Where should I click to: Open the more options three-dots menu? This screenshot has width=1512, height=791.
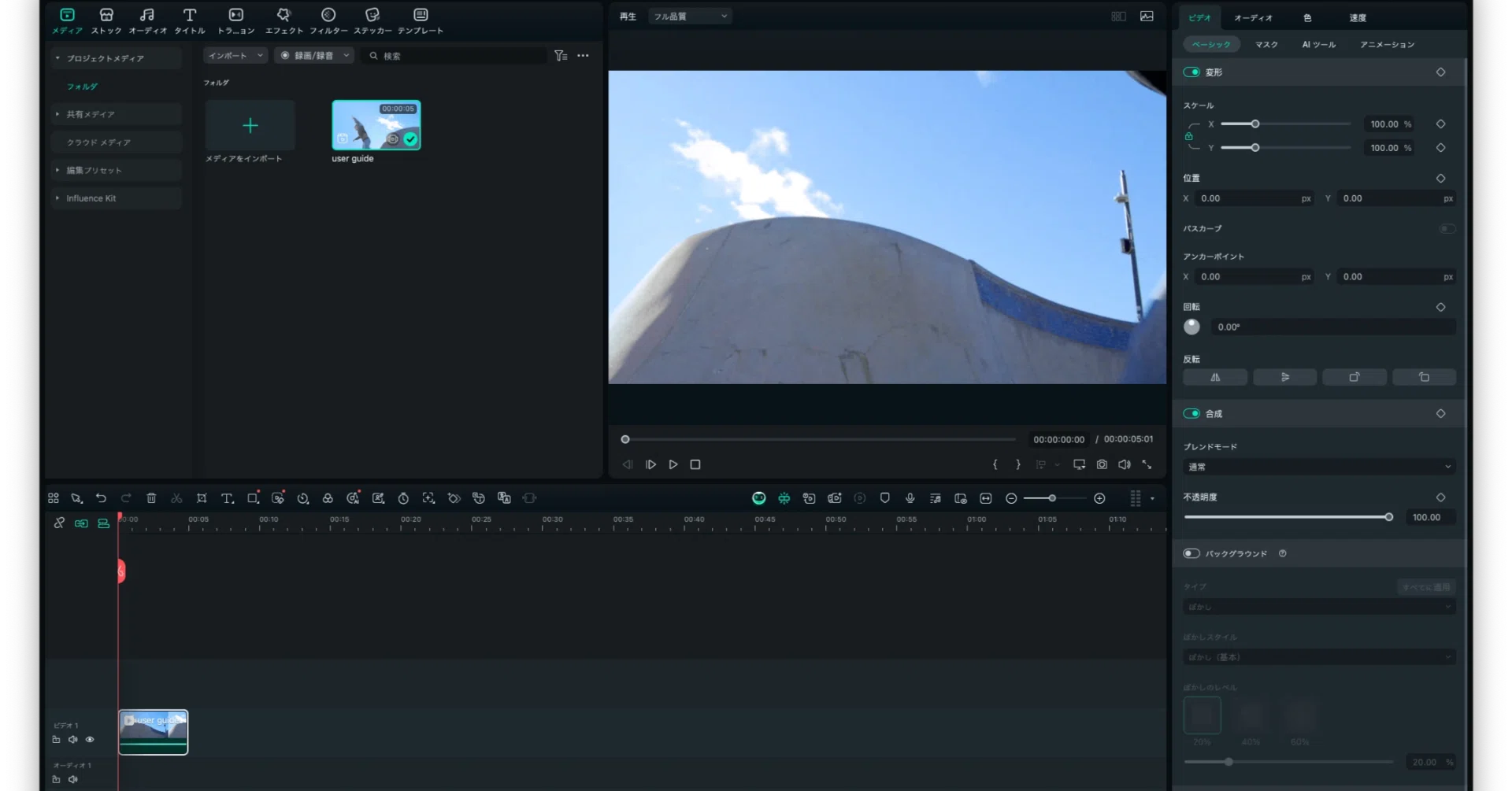[583, 56]
